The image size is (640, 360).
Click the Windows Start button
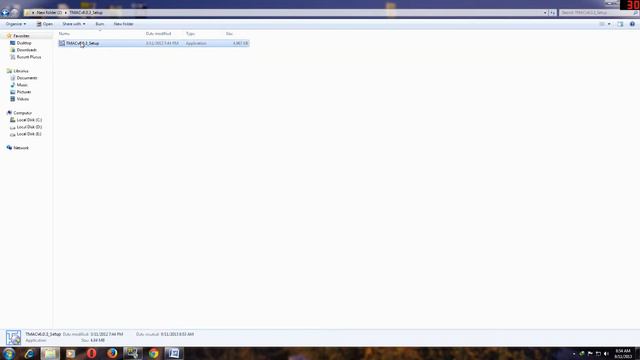coord(9,353)
